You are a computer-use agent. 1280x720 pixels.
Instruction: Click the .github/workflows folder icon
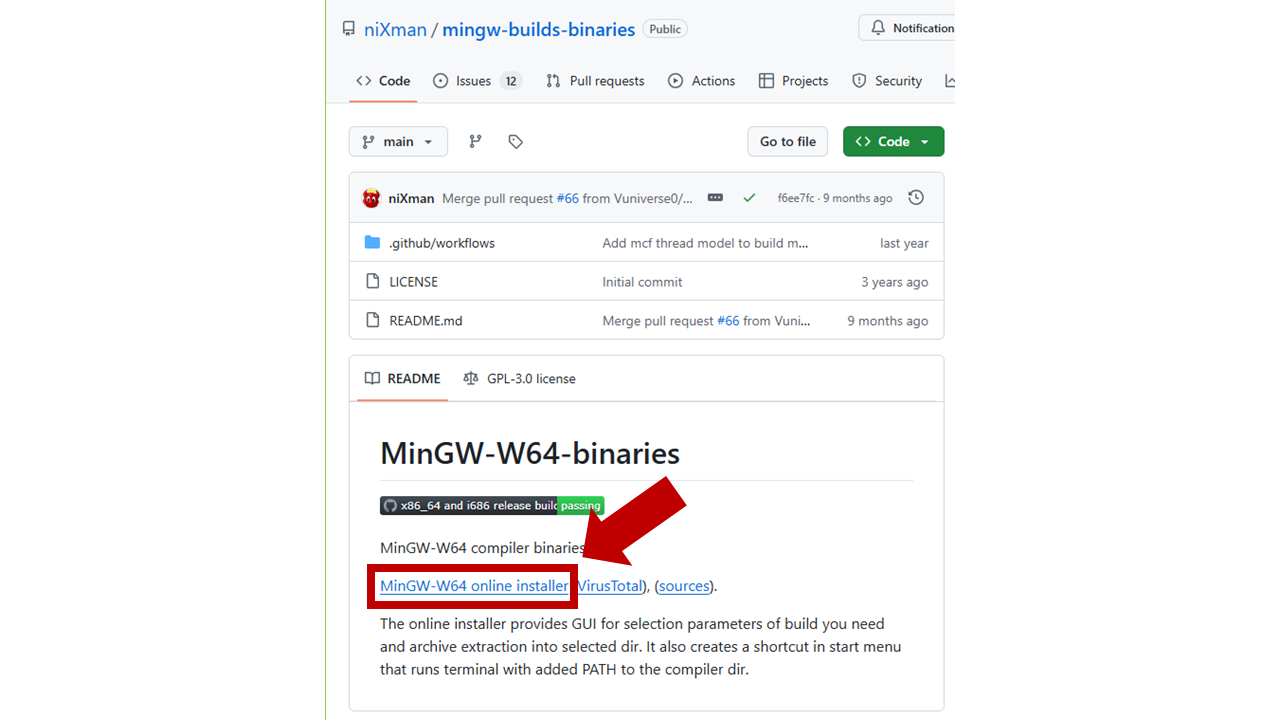pyautogui.click(x=373, y=242)
